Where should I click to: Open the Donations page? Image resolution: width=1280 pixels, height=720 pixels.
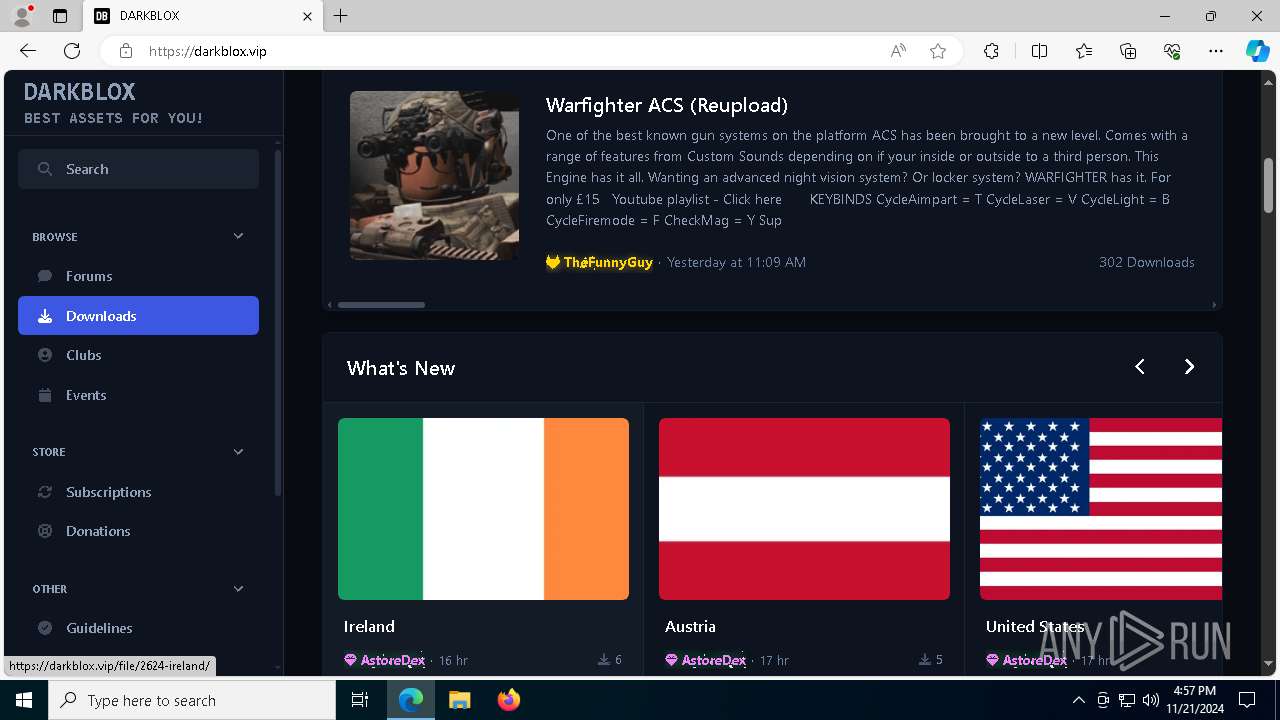[x=138, y=531]
